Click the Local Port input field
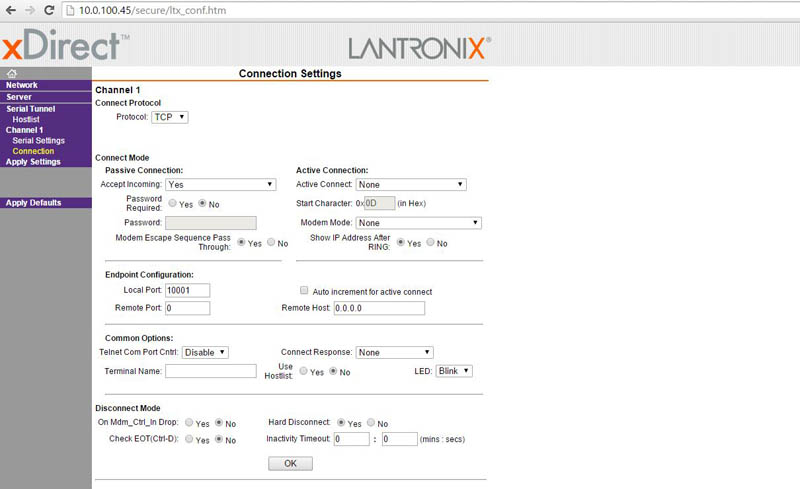This screenshot has width=800, height=489. tap(187, 290)
